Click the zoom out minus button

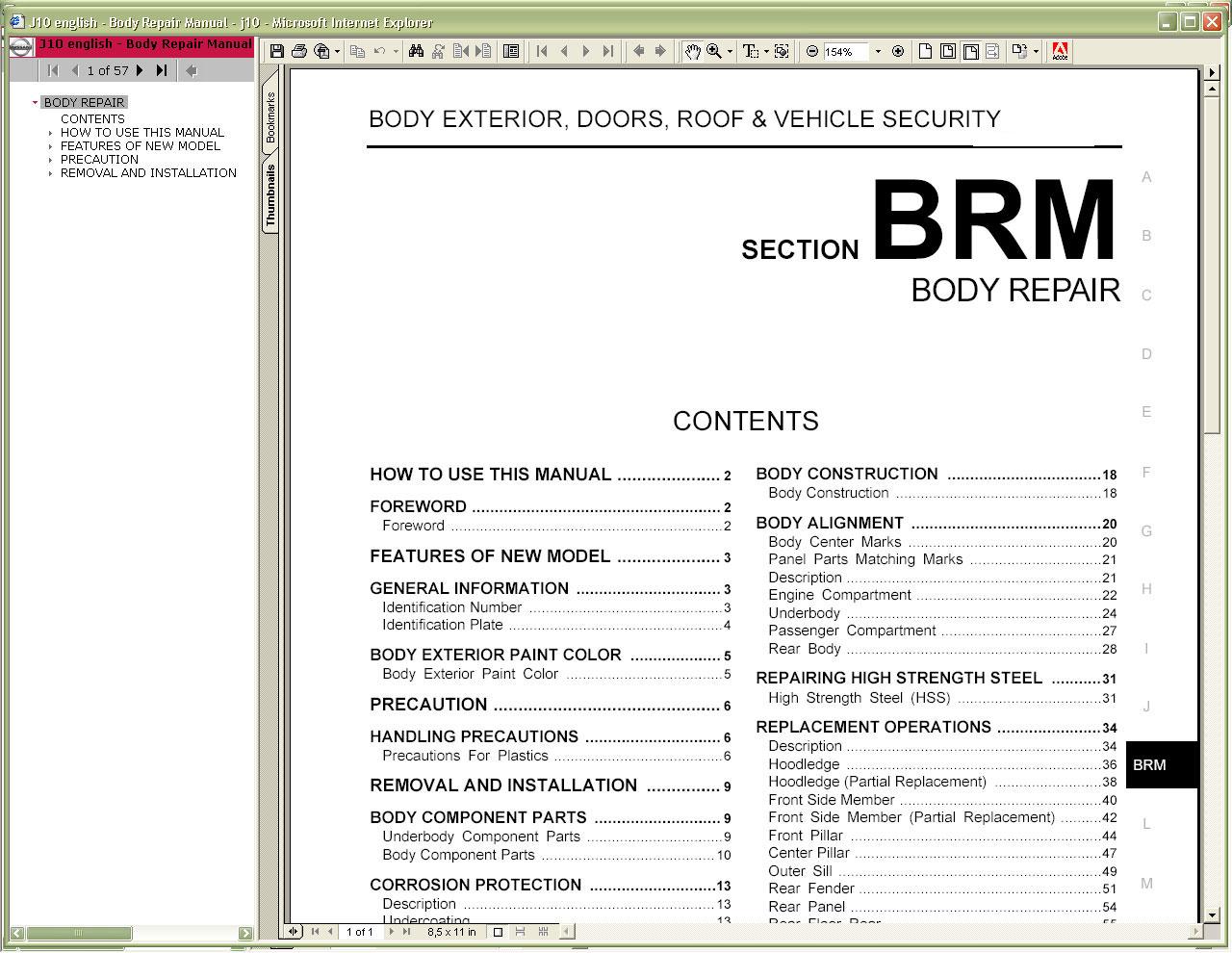tap(812, 51)
